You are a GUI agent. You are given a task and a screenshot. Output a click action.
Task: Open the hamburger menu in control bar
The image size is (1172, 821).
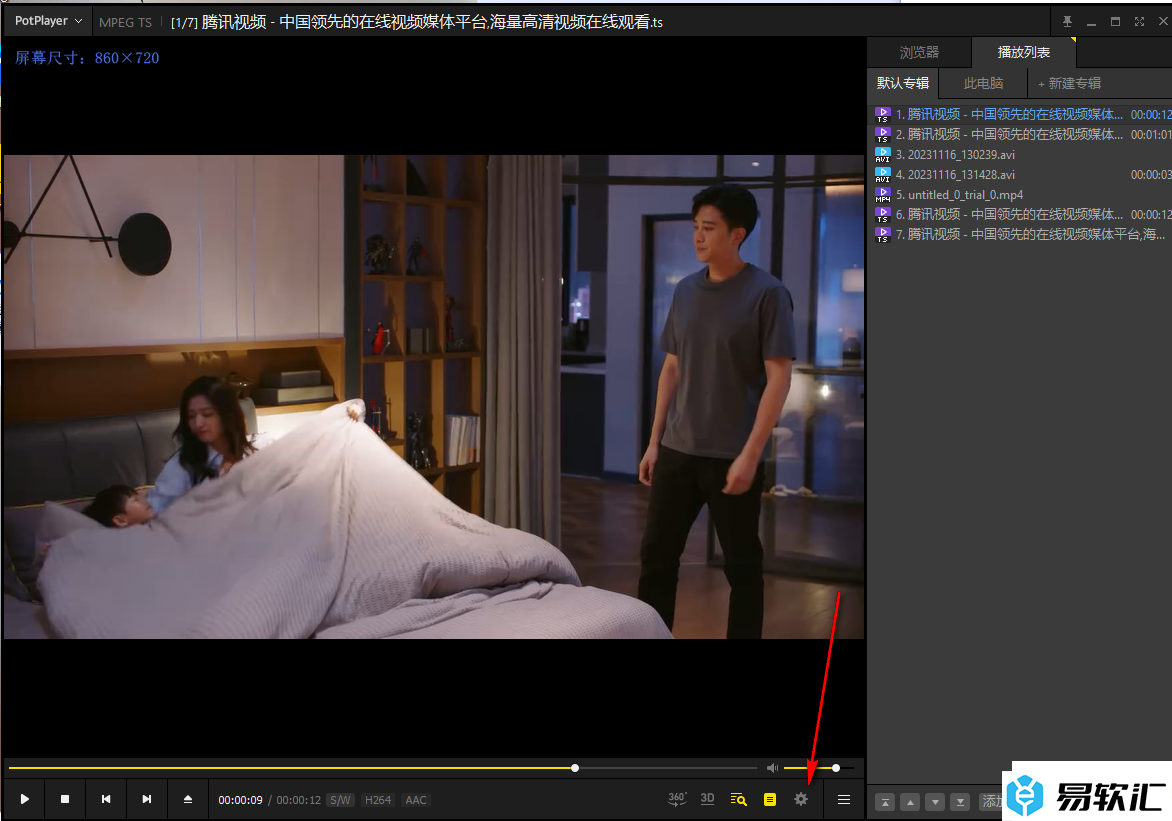pyautogui.click(x=844, y=799)
